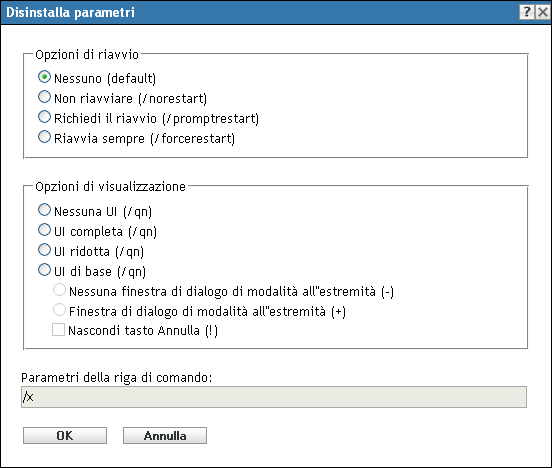Select Nessuno (default) restart option
552x468 pixels.
click(x=44, y=77)
